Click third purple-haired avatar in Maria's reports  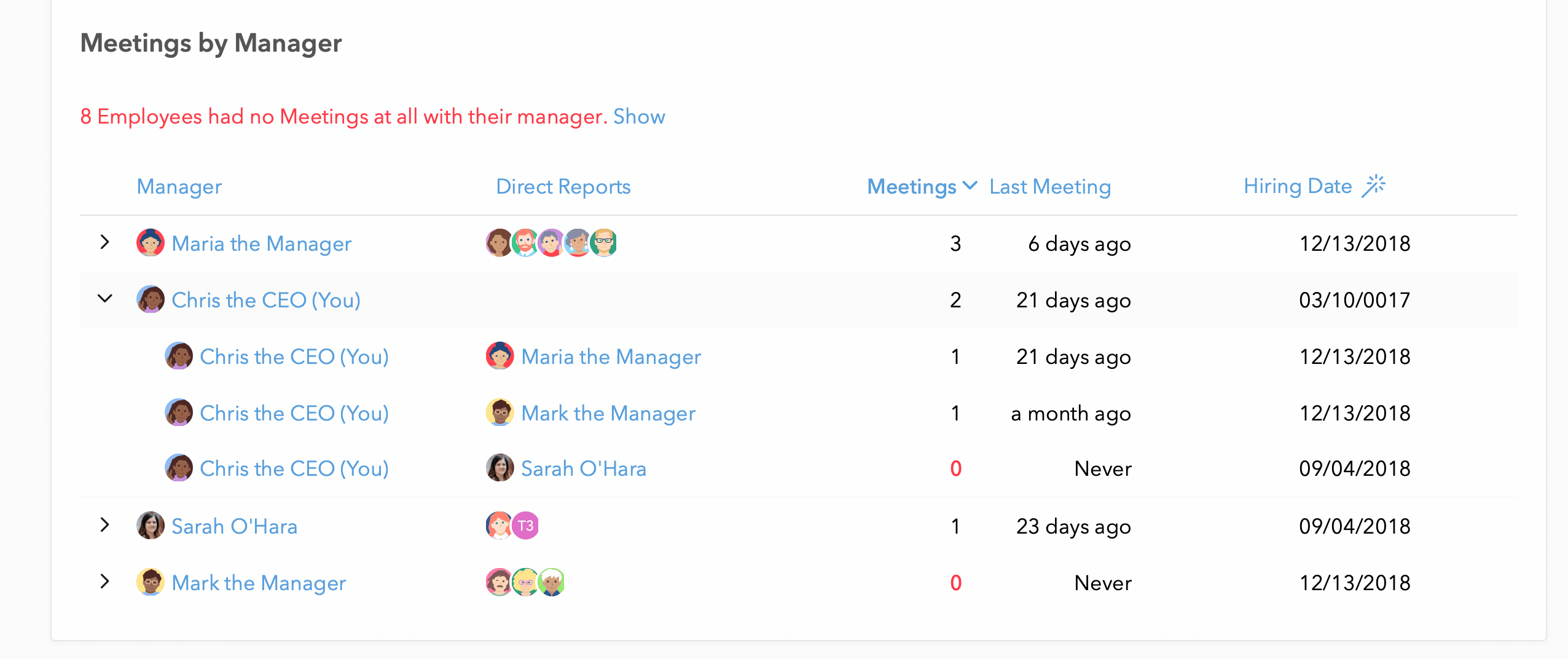tap(551, 242)
